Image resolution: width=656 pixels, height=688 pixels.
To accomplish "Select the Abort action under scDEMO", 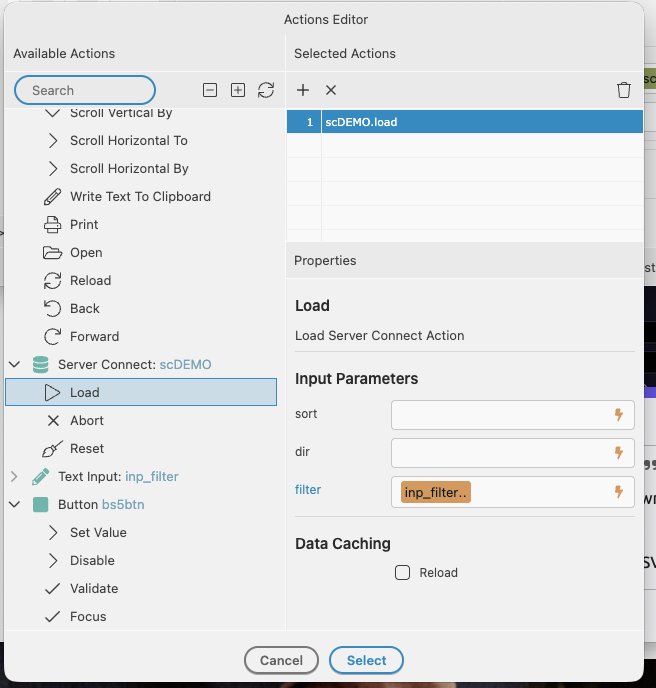I will [x=87, y=421].
